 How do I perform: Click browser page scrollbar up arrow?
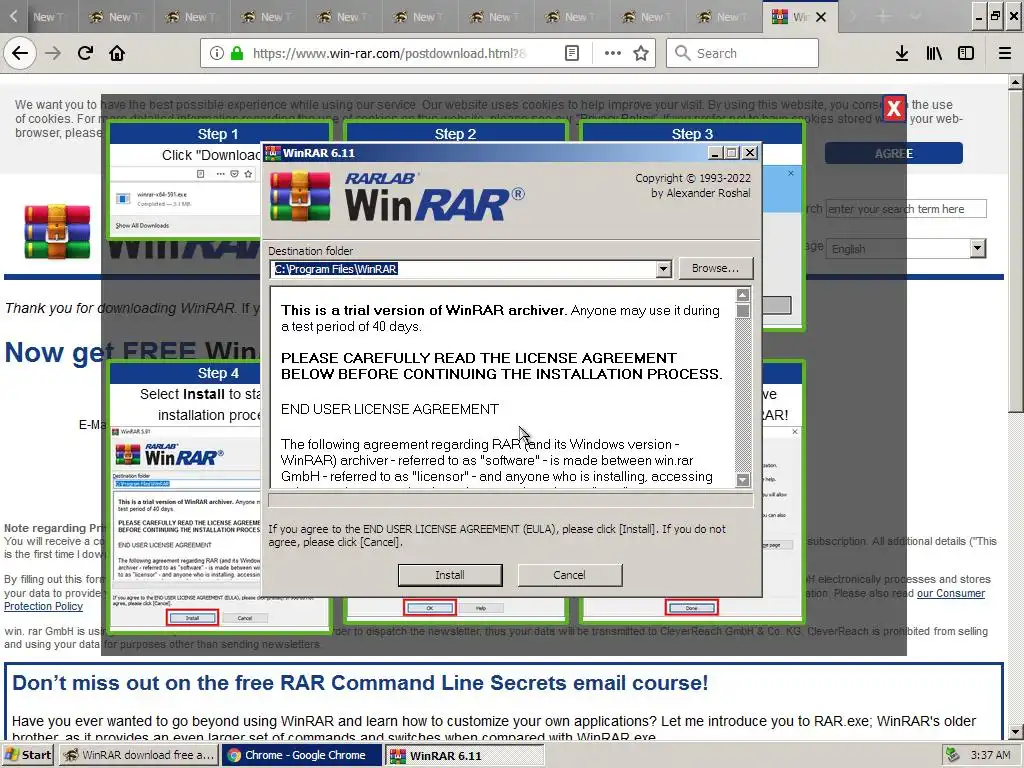(x=1016, y=82)
